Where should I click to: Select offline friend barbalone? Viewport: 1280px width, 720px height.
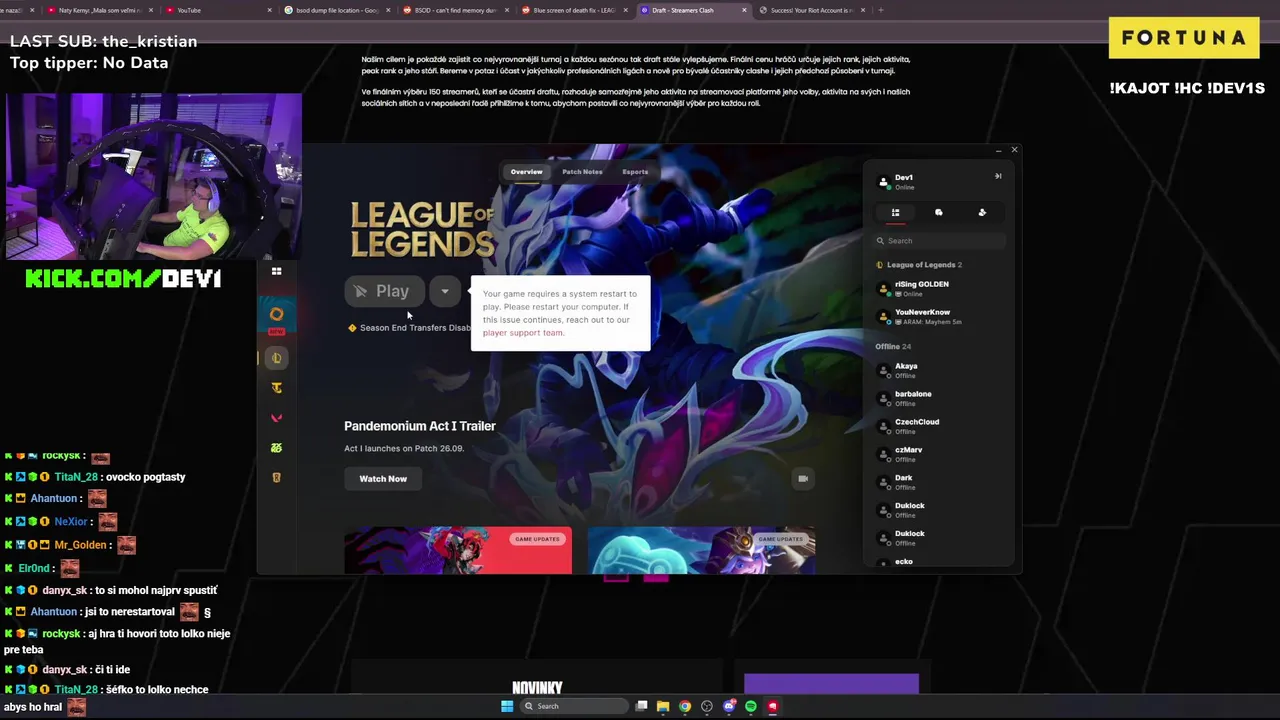[x=938, y=399]
